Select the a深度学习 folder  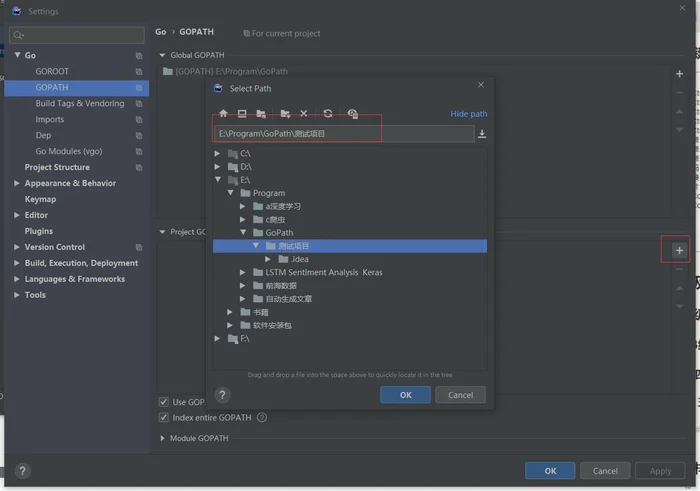click(x=283, y=206)
